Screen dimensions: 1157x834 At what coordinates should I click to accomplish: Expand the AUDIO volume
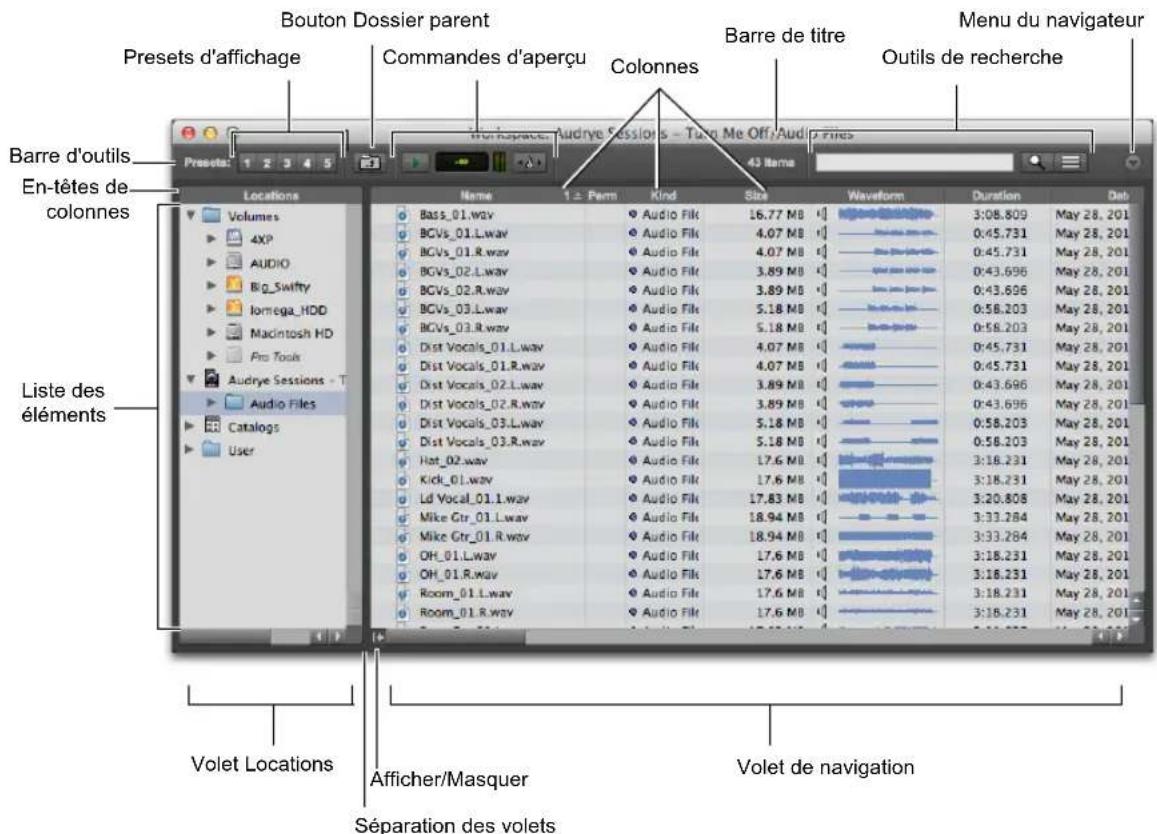click(211, 262)
